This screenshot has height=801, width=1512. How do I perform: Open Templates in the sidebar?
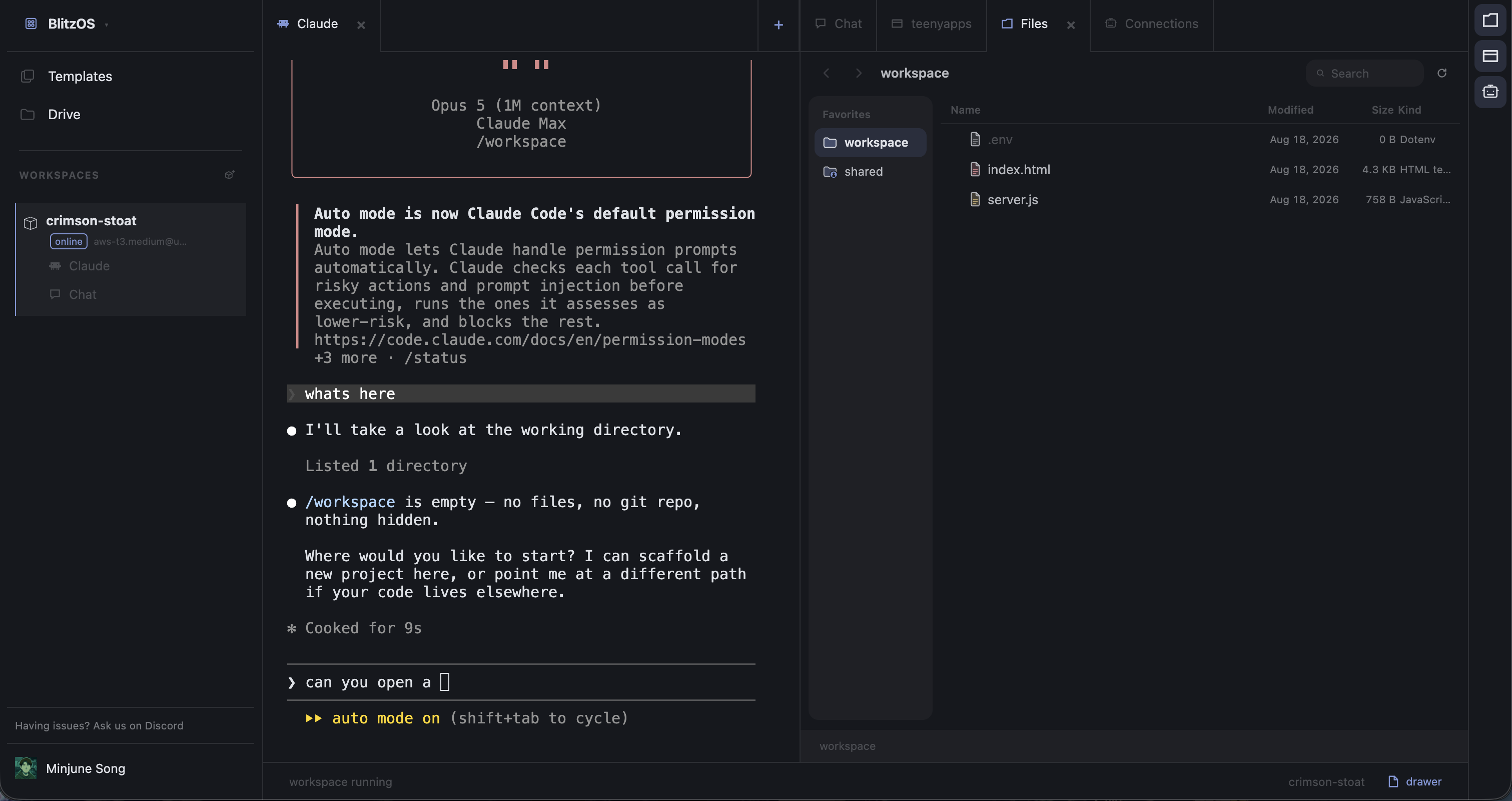[80, 76]
